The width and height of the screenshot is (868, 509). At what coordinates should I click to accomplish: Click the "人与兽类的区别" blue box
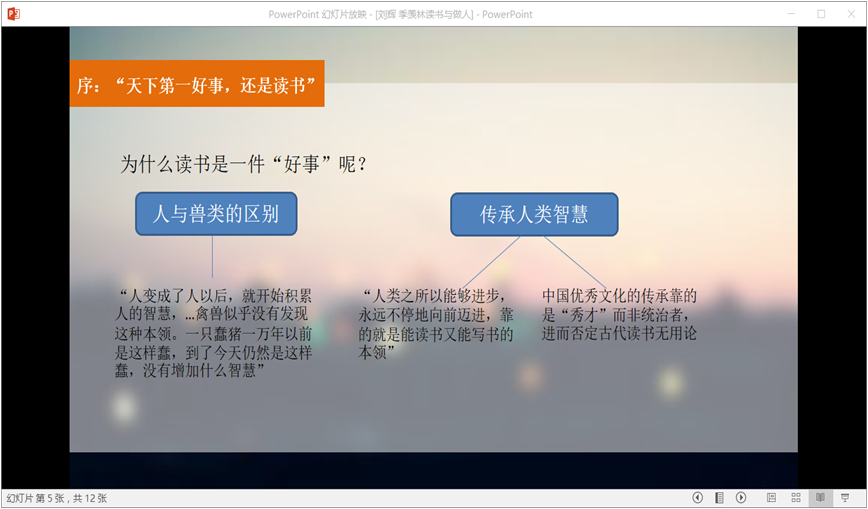pos(216,214)
